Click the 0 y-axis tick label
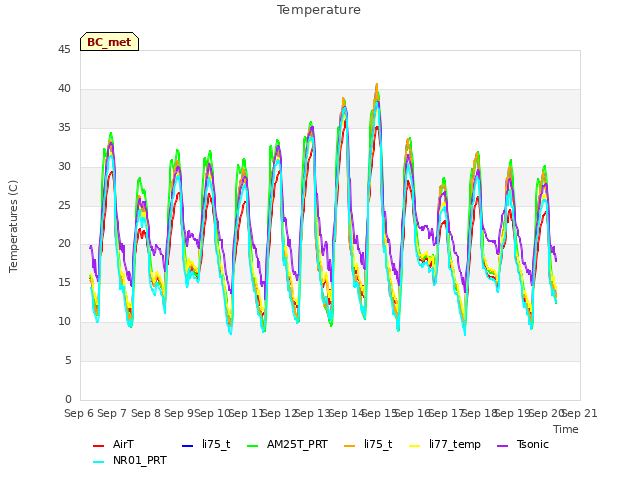Image resolution: width=640 pixels, height=480 pixels. 68,399
